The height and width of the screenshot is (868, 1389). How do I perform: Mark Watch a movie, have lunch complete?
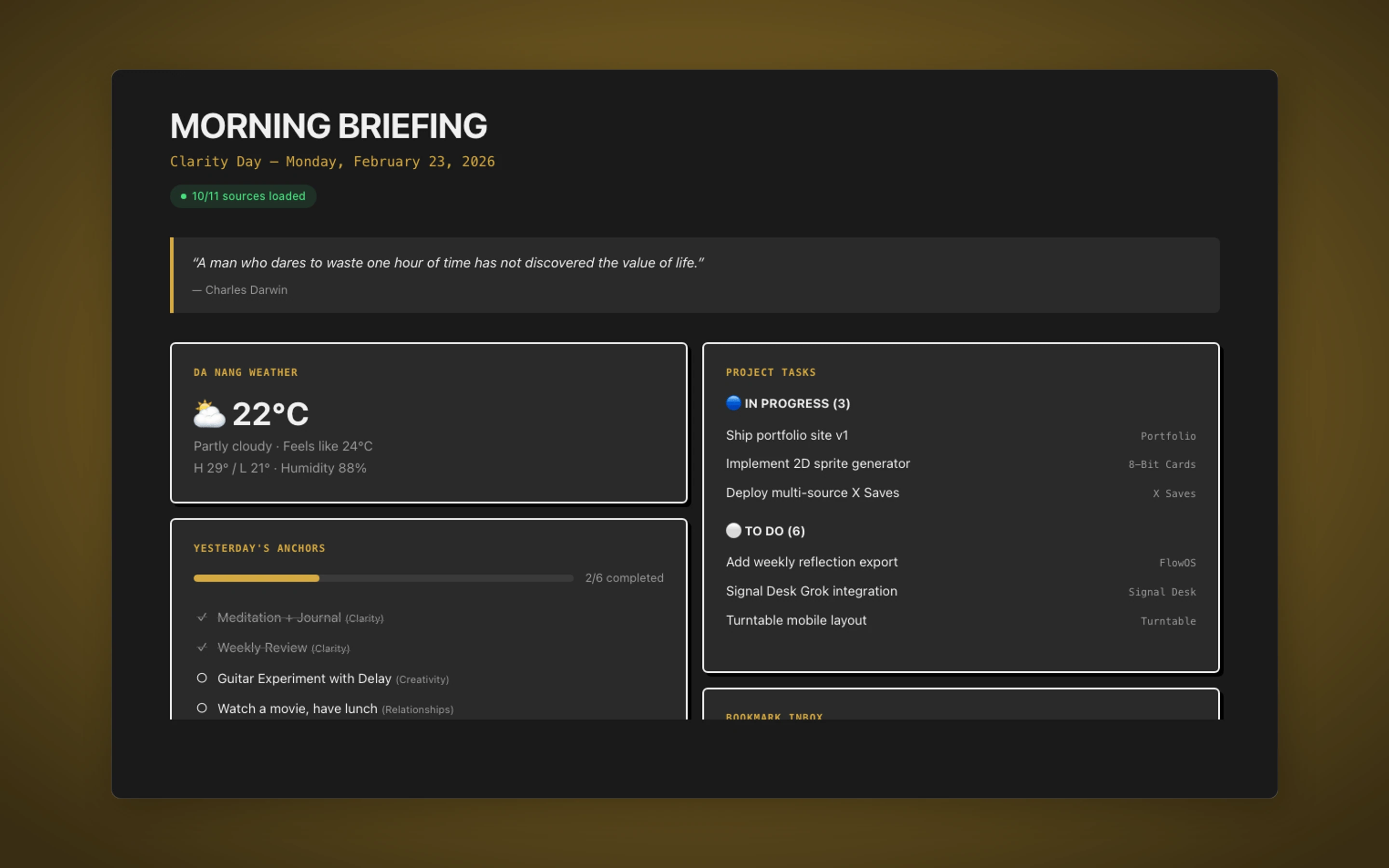(202, 708)
